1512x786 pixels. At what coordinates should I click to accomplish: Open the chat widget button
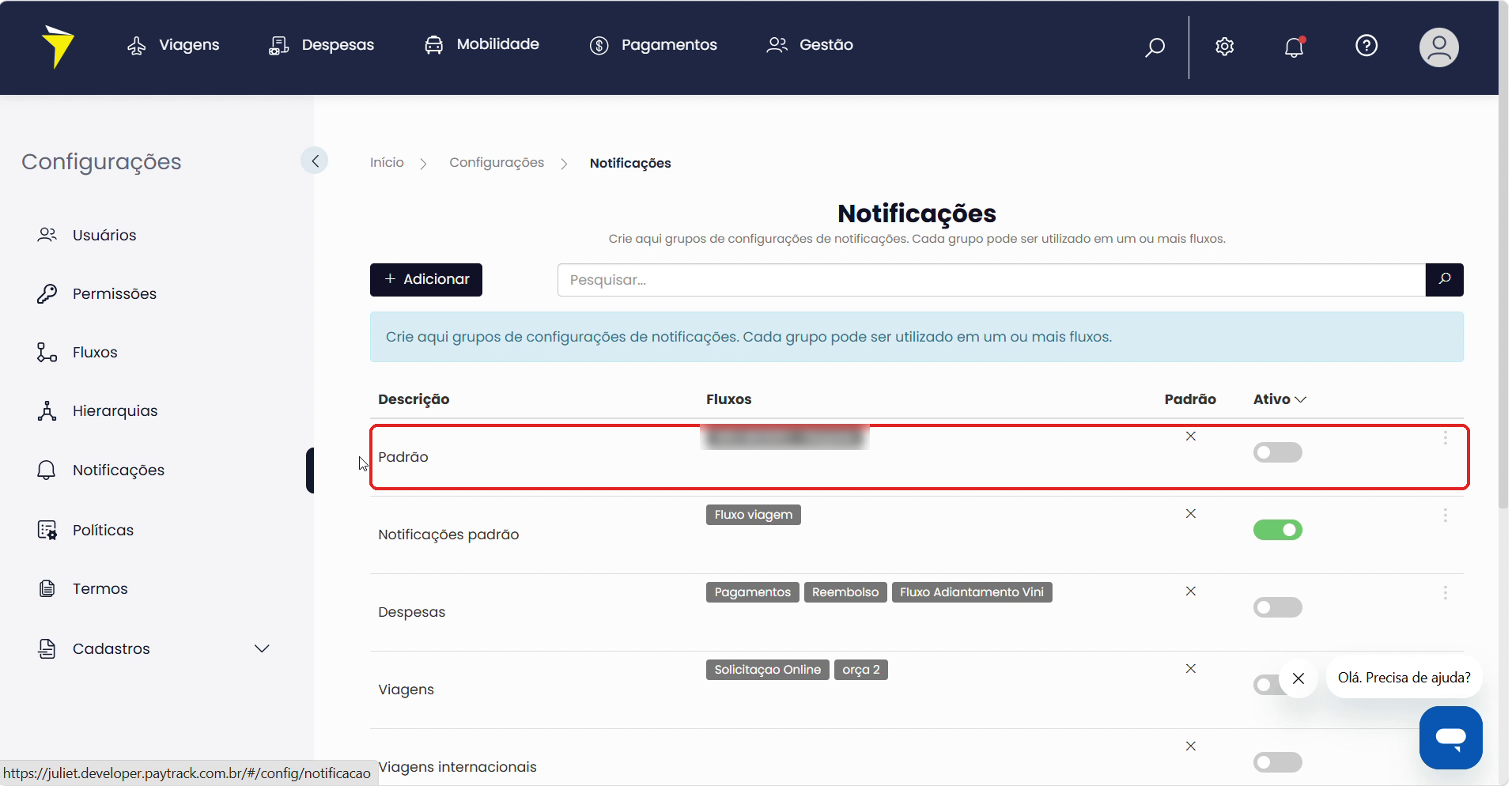[x=1451, y=737]
